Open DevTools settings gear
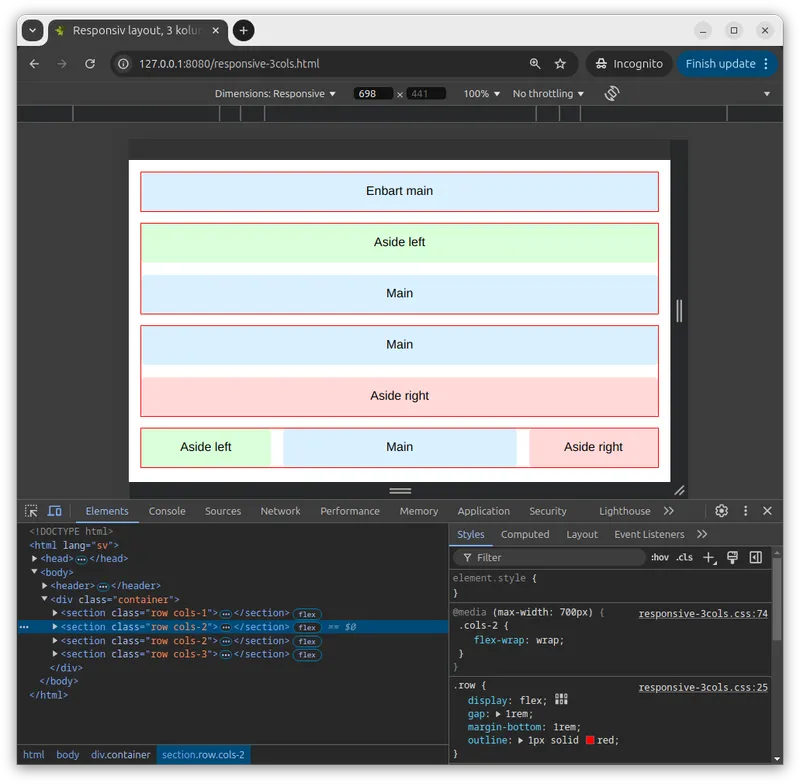The height and width of the screenshot is (784, 800). (721, 511)
